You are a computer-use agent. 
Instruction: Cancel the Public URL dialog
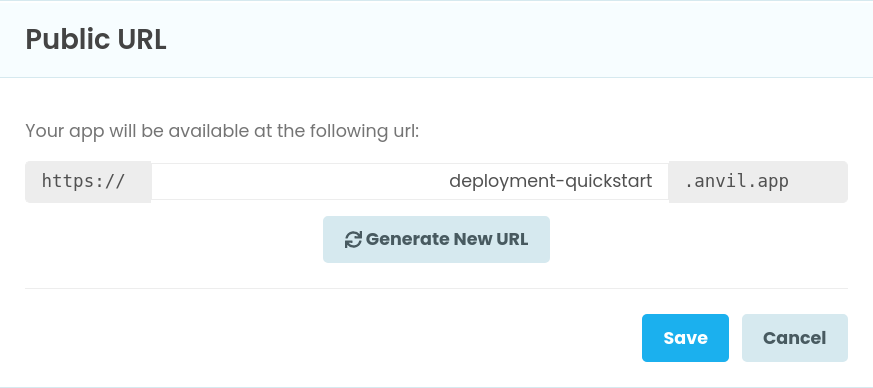click(x=794, y=338)
